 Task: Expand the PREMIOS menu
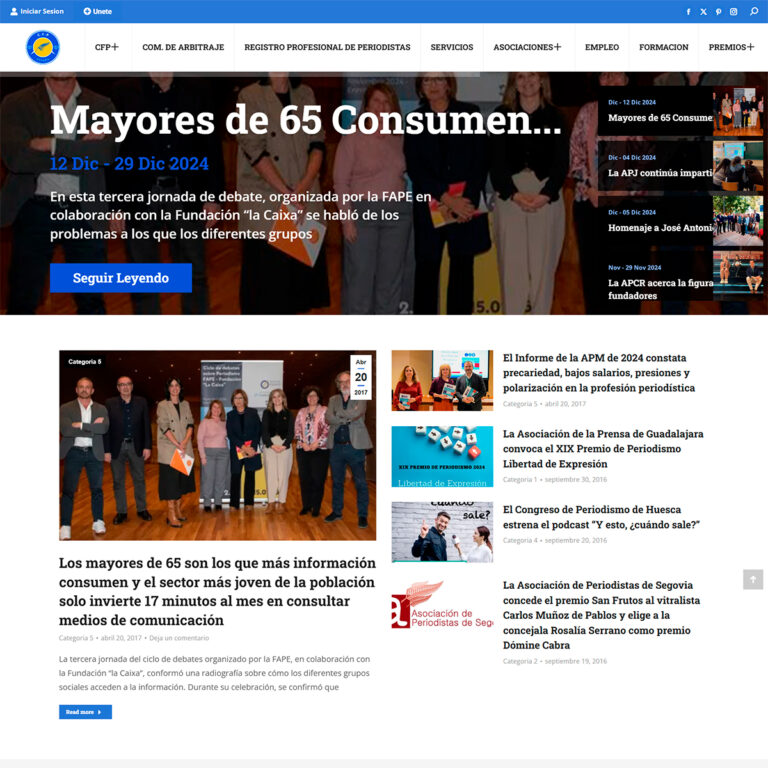(x=731, y=47)
